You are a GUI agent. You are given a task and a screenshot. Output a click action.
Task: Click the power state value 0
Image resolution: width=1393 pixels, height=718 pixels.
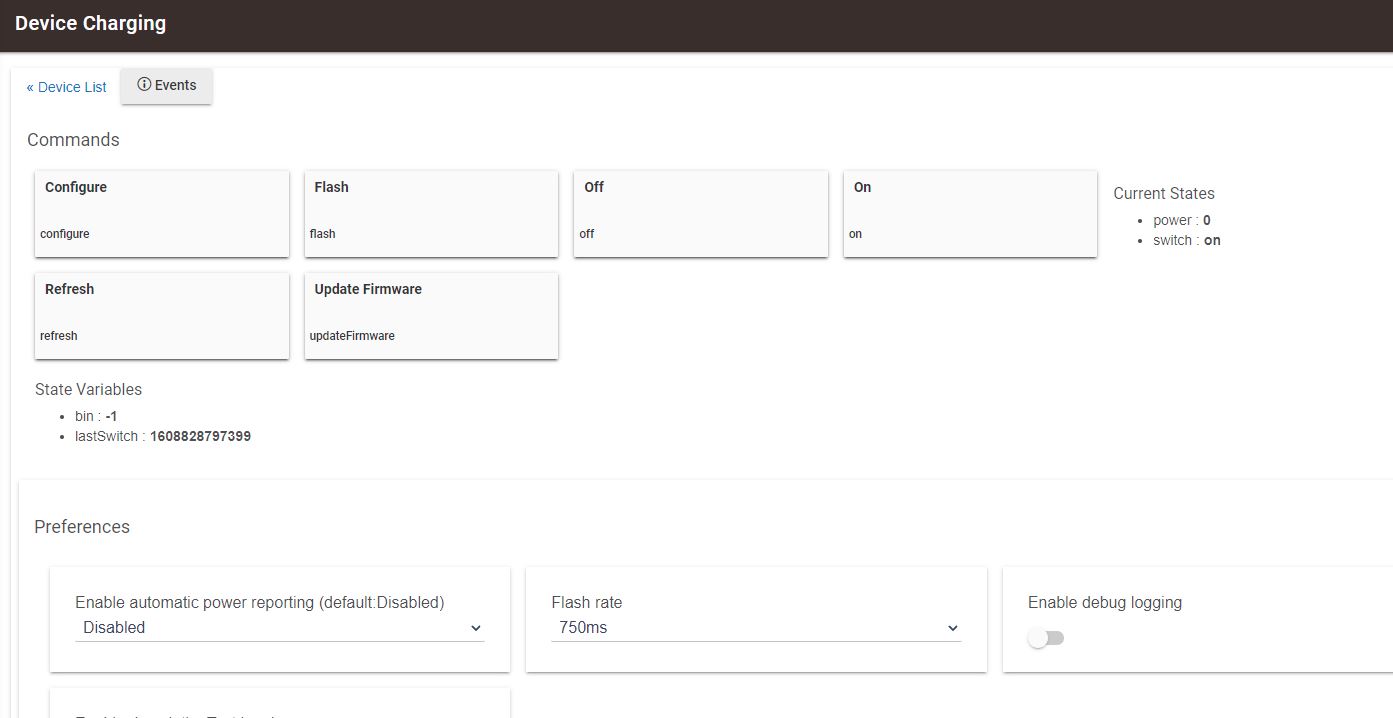point(1207,220)
